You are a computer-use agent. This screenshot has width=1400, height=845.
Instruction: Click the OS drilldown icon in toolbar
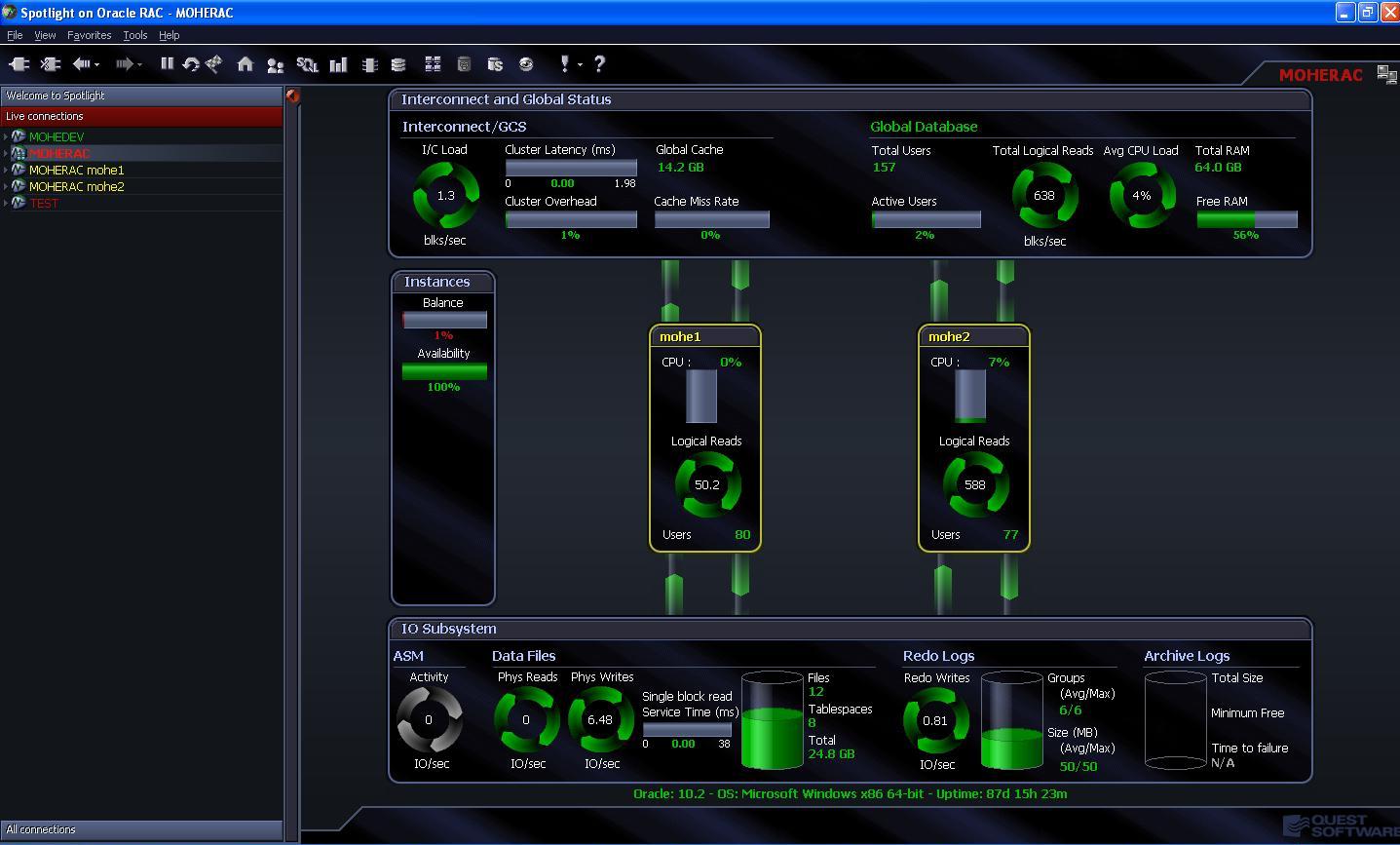(495, 64)
